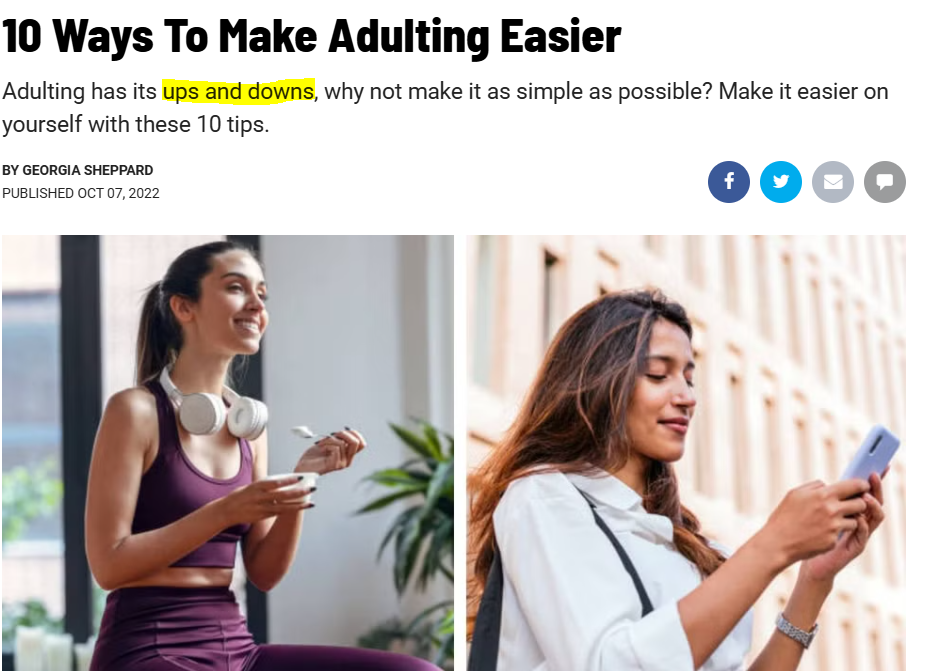
Task: Click the text 'yourself with these 10 tips.'
Action: 136,124
